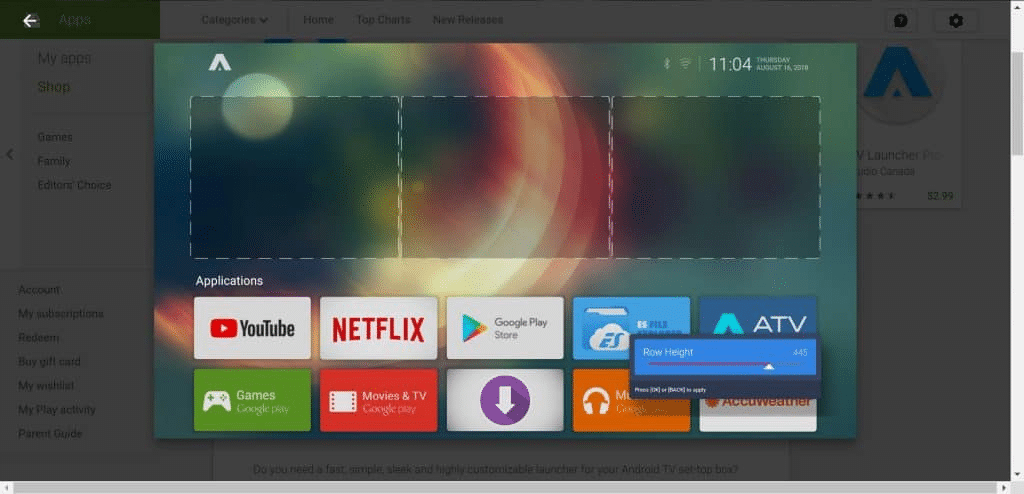Viewport: 1024px width, 494px height.
Task: Open the settings gear icon
Action: pyautogui.click(x=956, y=21)
